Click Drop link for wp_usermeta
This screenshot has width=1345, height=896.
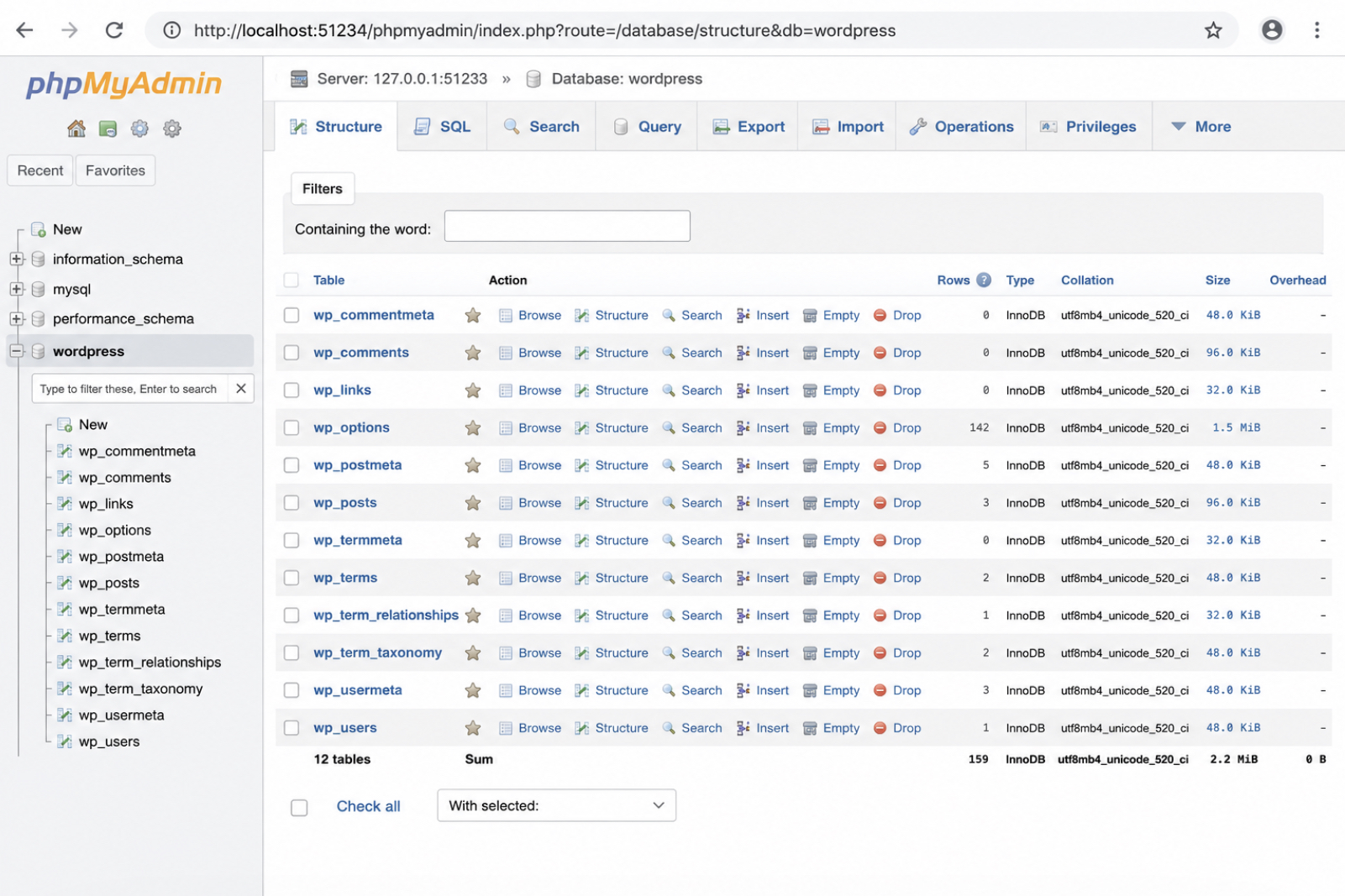(907, 690)
